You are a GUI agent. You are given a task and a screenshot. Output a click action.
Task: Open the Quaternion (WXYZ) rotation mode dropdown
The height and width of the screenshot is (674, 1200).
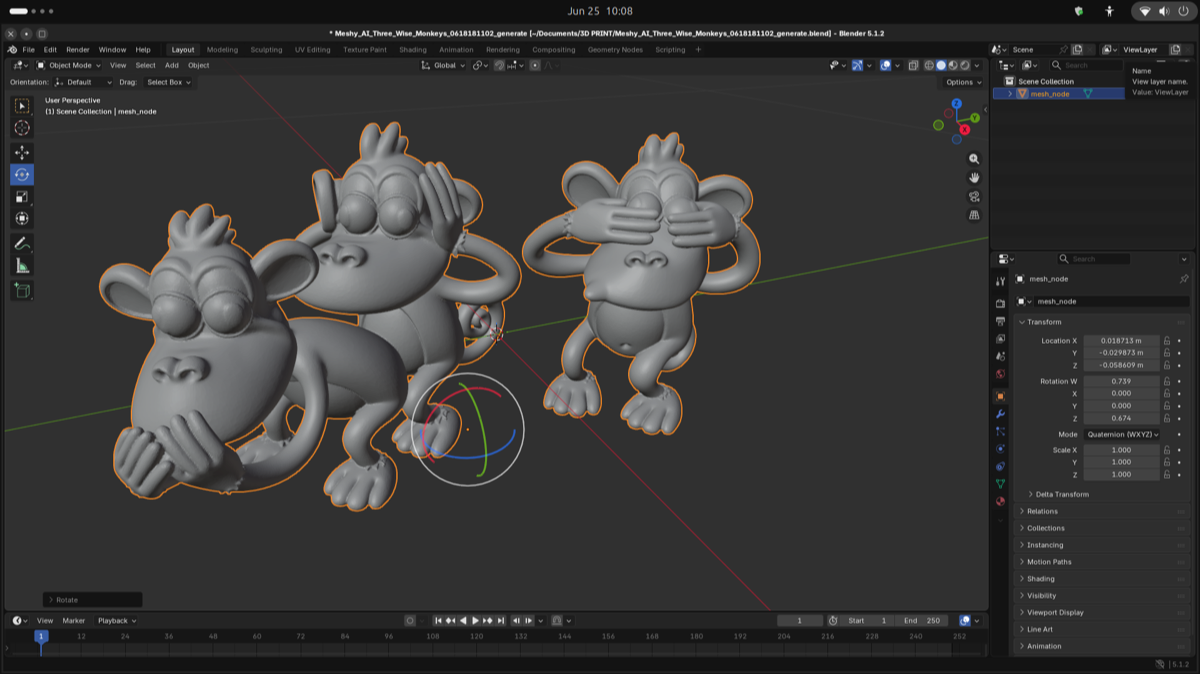(x=1122, y=435)
